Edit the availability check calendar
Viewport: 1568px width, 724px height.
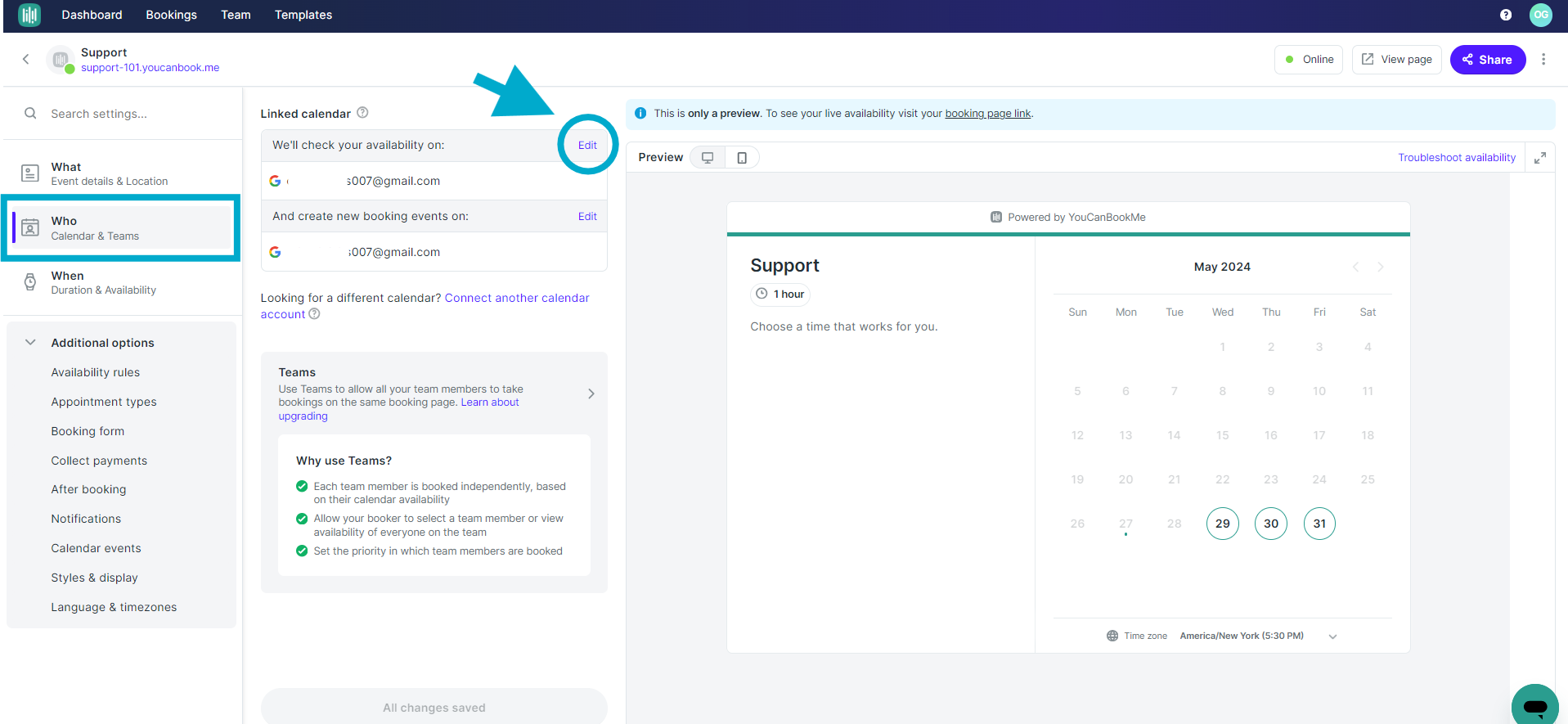[587, 145]
